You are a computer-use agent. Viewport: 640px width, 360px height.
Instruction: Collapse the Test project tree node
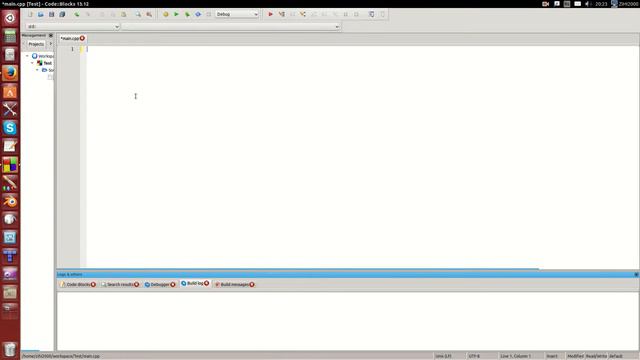32,63
